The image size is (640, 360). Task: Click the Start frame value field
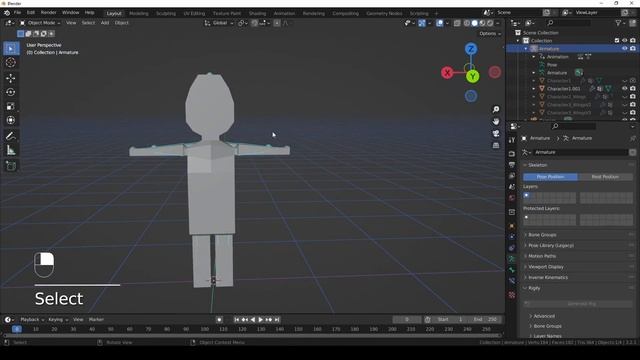[449, 320]
